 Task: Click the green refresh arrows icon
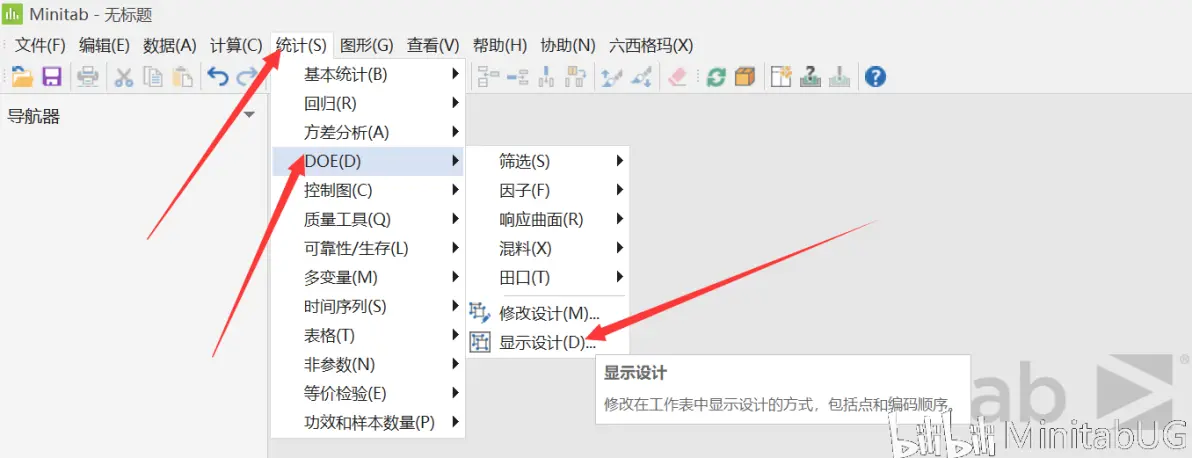click(716, 77)
